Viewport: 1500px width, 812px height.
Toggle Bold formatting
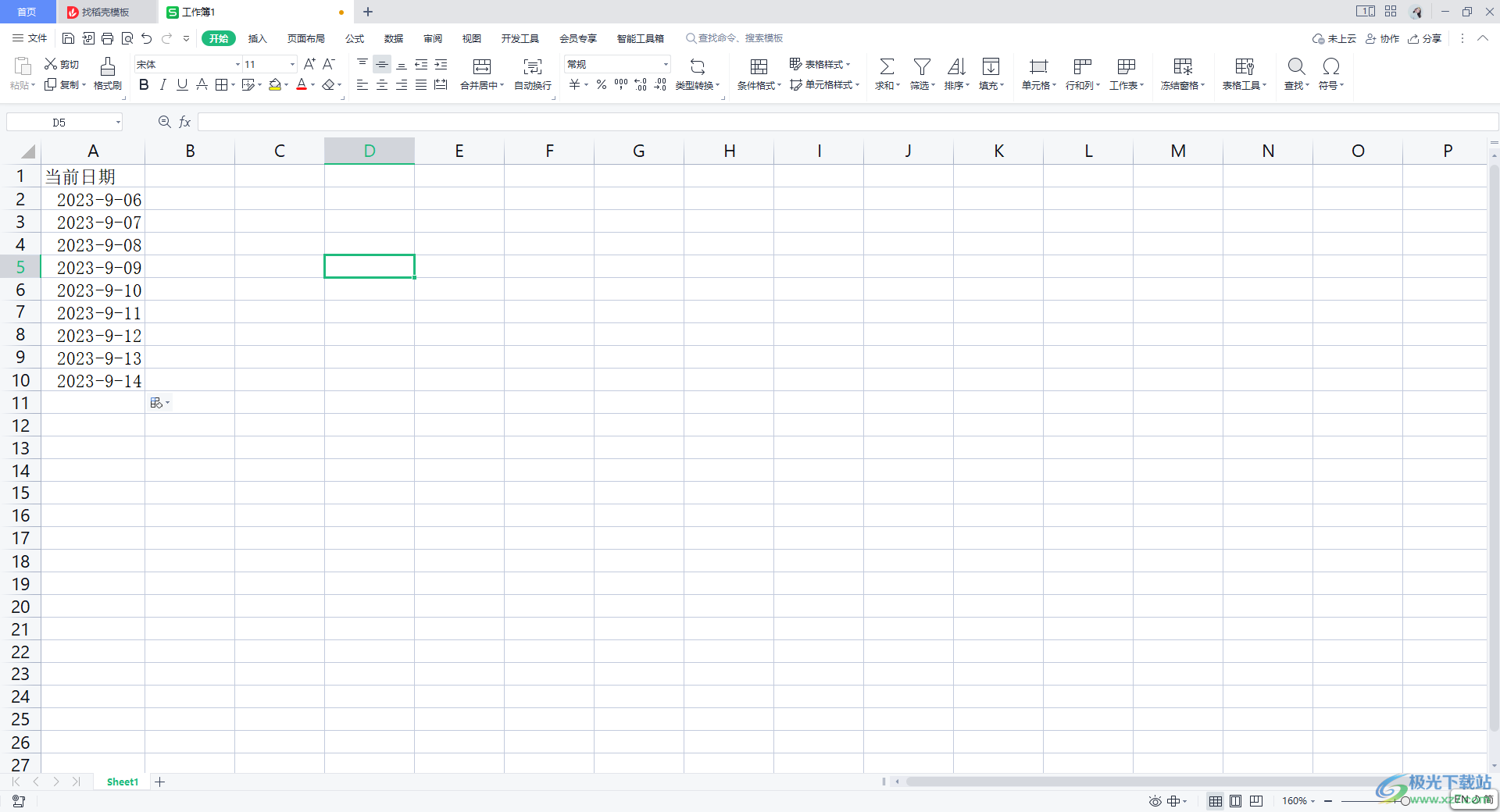(x=144, y=84)
